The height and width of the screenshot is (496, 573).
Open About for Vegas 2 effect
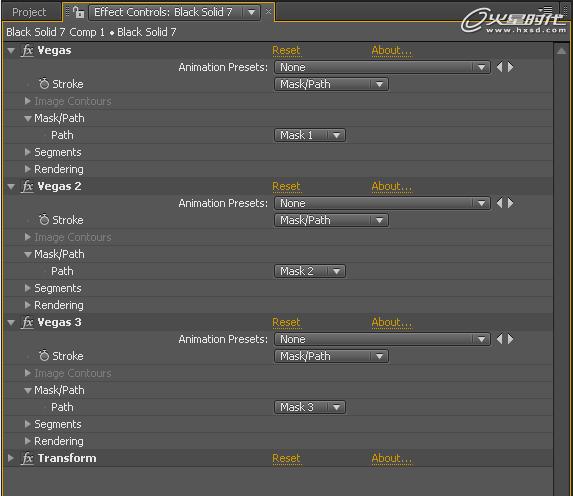point(392,186)
